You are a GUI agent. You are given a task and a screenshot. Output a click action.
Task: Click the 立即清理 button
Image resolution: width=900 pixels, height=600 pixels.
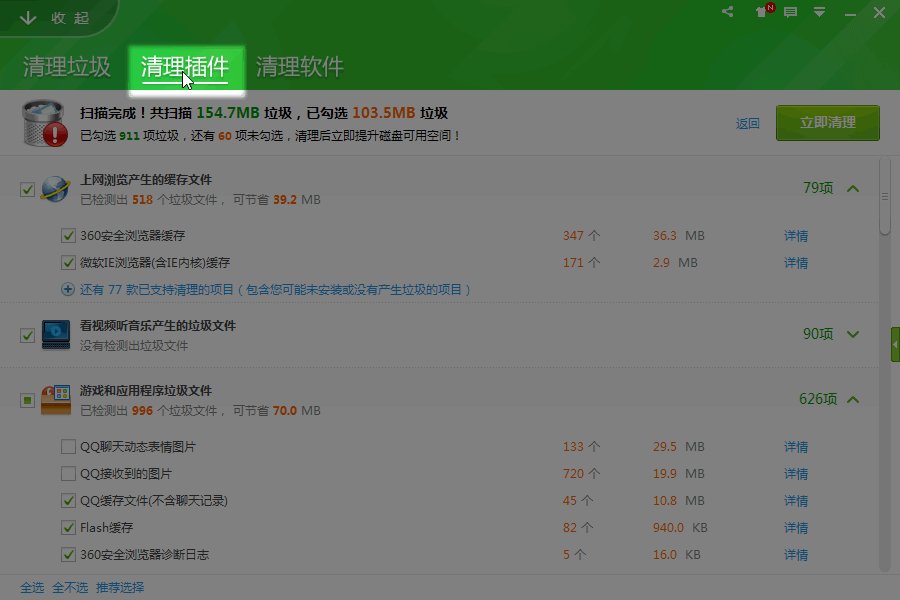(827, 121)
